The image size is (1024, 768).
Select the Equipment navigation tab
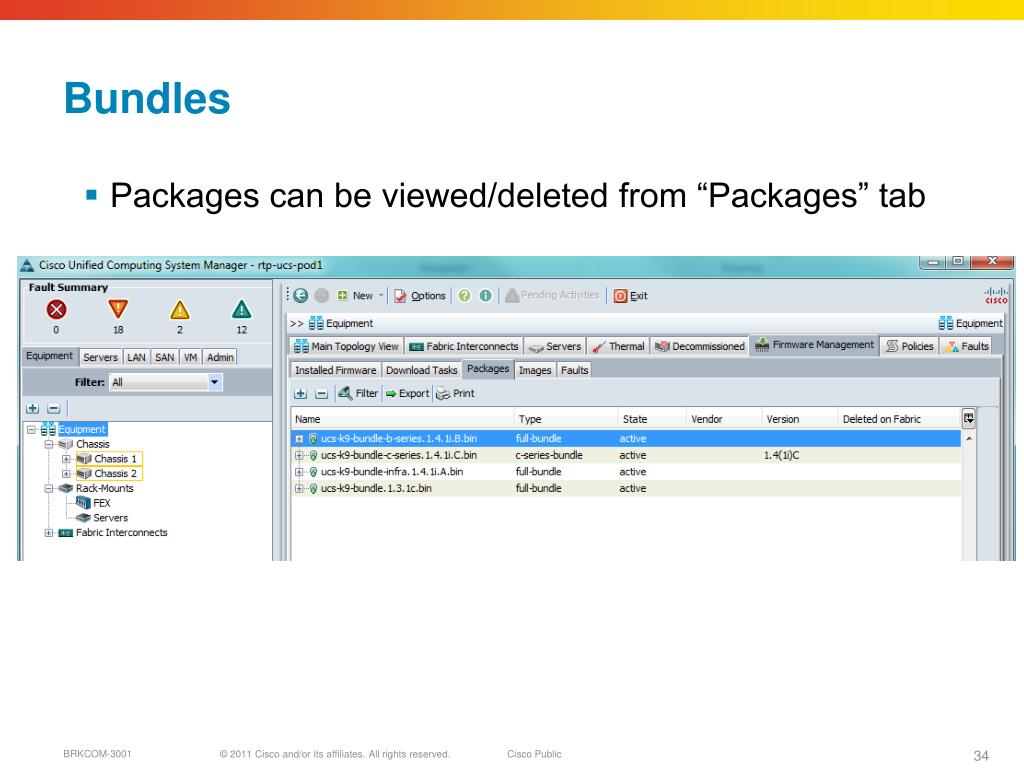pyautogui.click(x=50, y=356)
